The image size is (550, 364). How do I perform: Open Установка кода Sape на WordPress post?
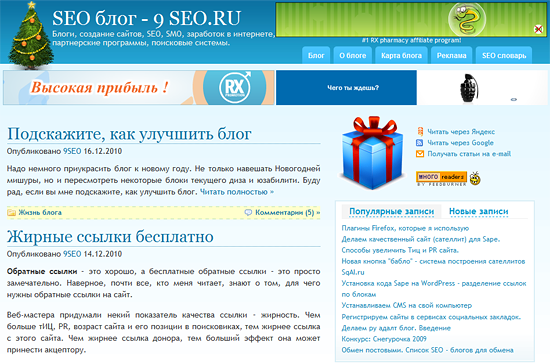[x=434, y=289]
